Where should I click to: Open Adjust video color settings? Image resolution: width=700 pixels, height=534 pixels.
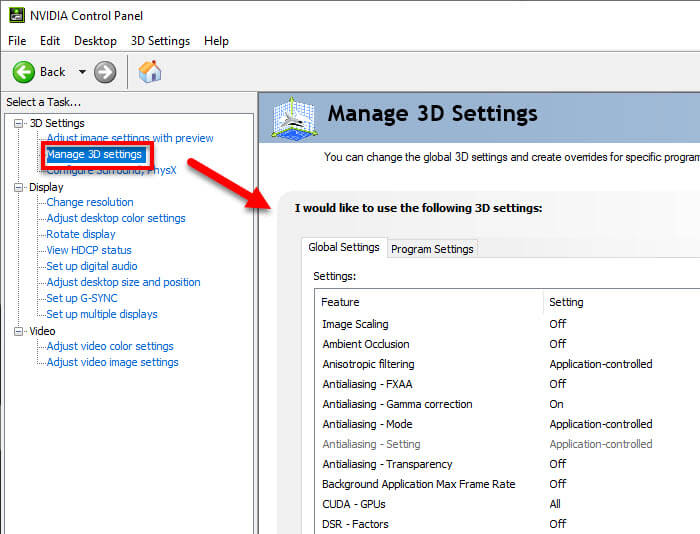point(110,346)
